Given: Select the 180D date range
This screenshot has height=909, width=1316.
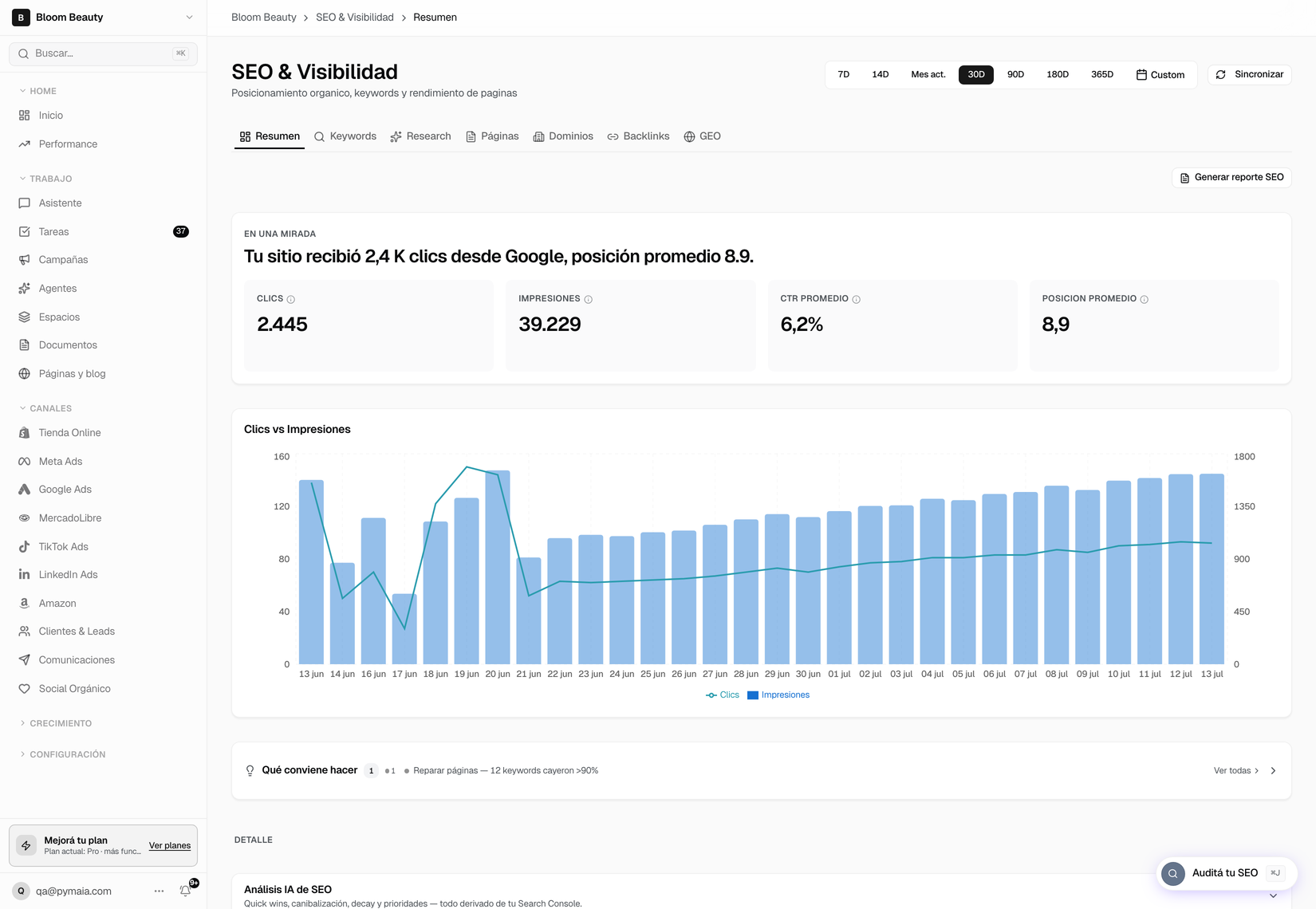Looking at the screenshot, I should 1058,75.
